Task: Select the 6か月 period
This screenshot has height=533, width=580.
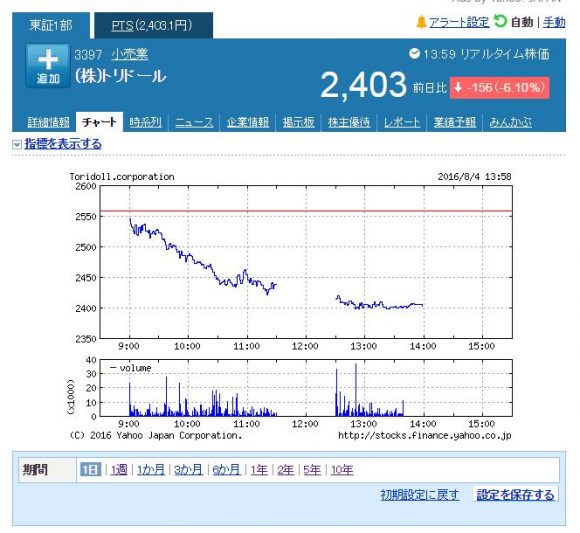Action: click(x=226, y=470)
